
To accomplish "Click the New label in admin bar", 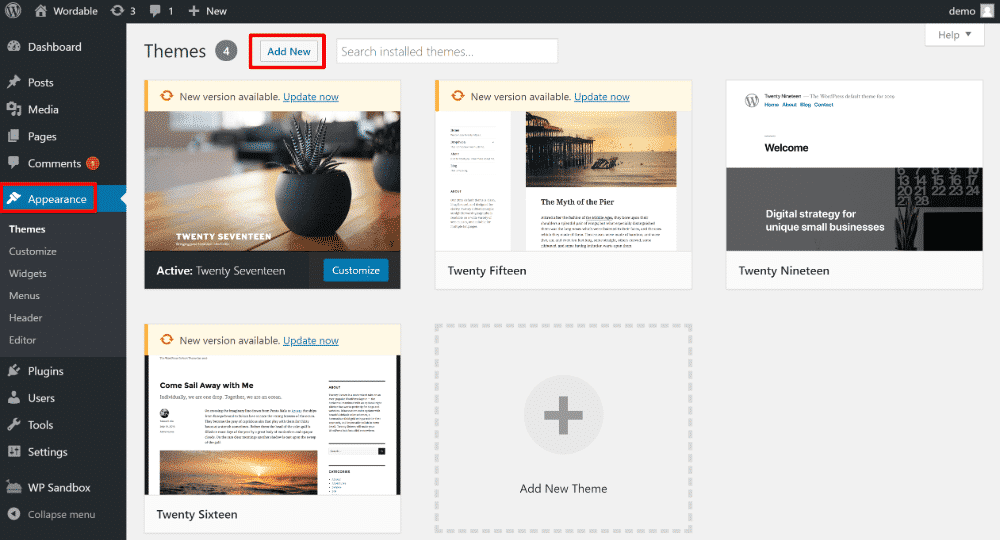I will click(216, 11).
